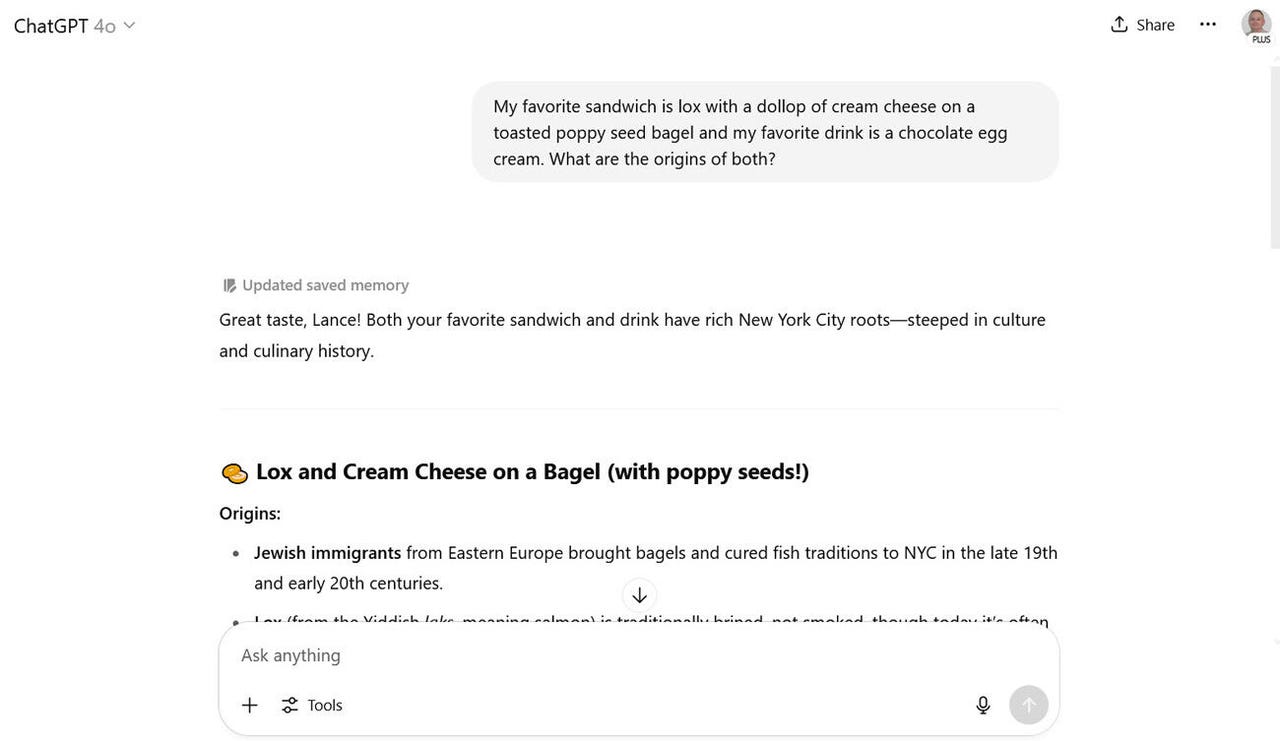Click the plus attach icon

coord(250,705)
